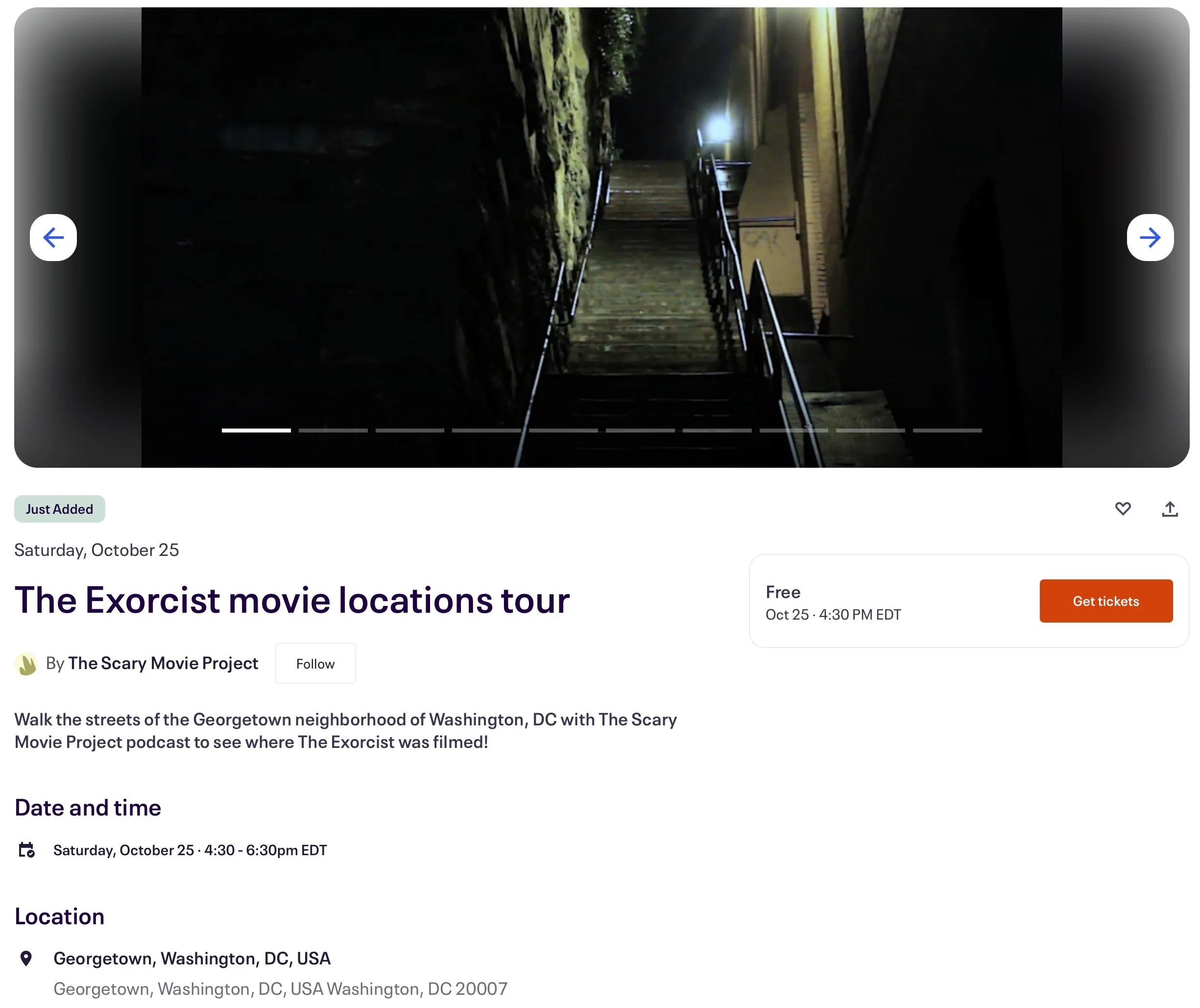Go to previous carousel image arrow
The width and height of the screenshot is (1200, 1008).
[x=53, y=238]
